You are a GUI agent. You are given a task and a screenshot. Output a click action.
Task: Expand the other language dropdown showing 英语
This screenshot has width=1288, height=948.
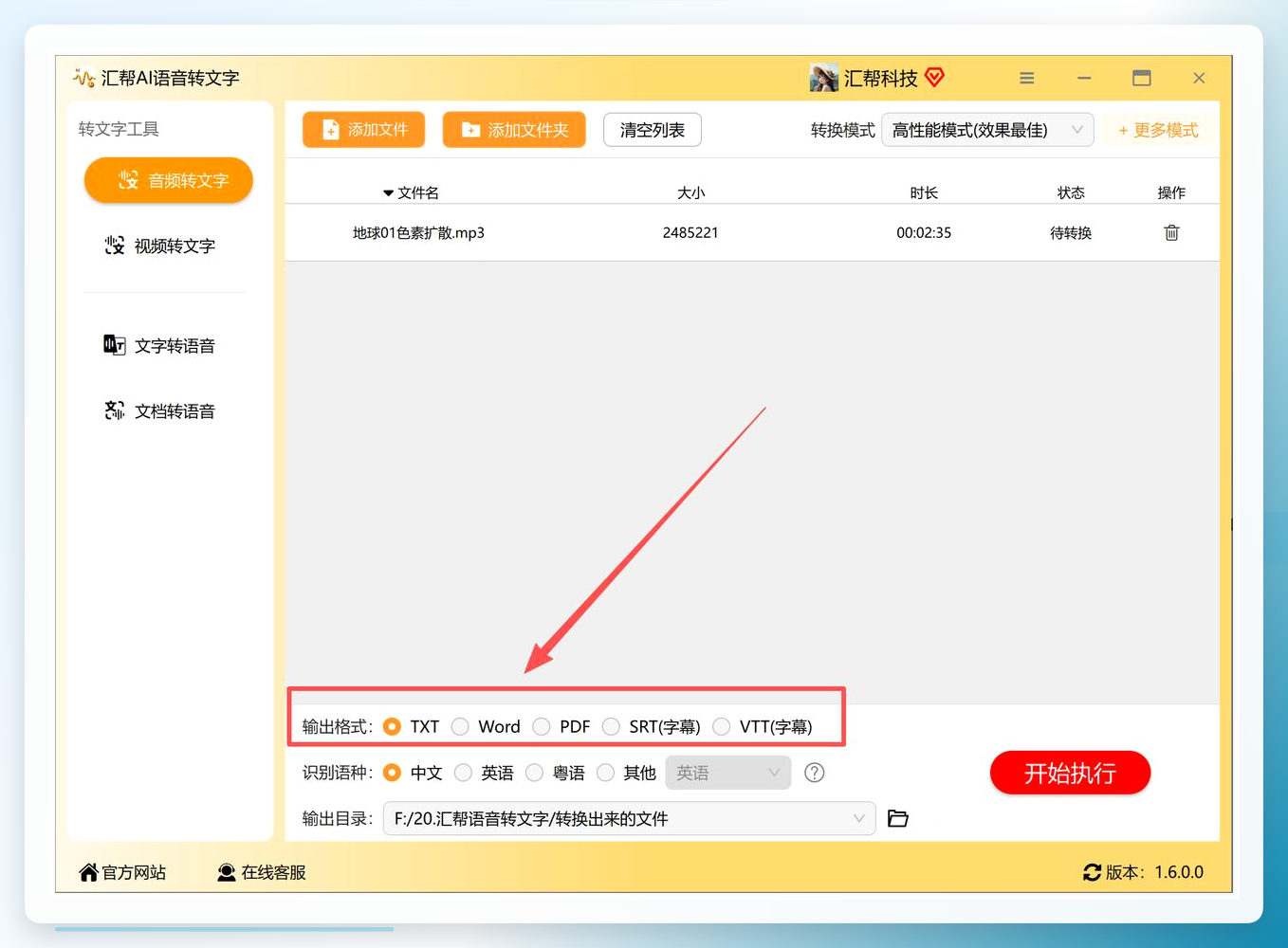728,773
